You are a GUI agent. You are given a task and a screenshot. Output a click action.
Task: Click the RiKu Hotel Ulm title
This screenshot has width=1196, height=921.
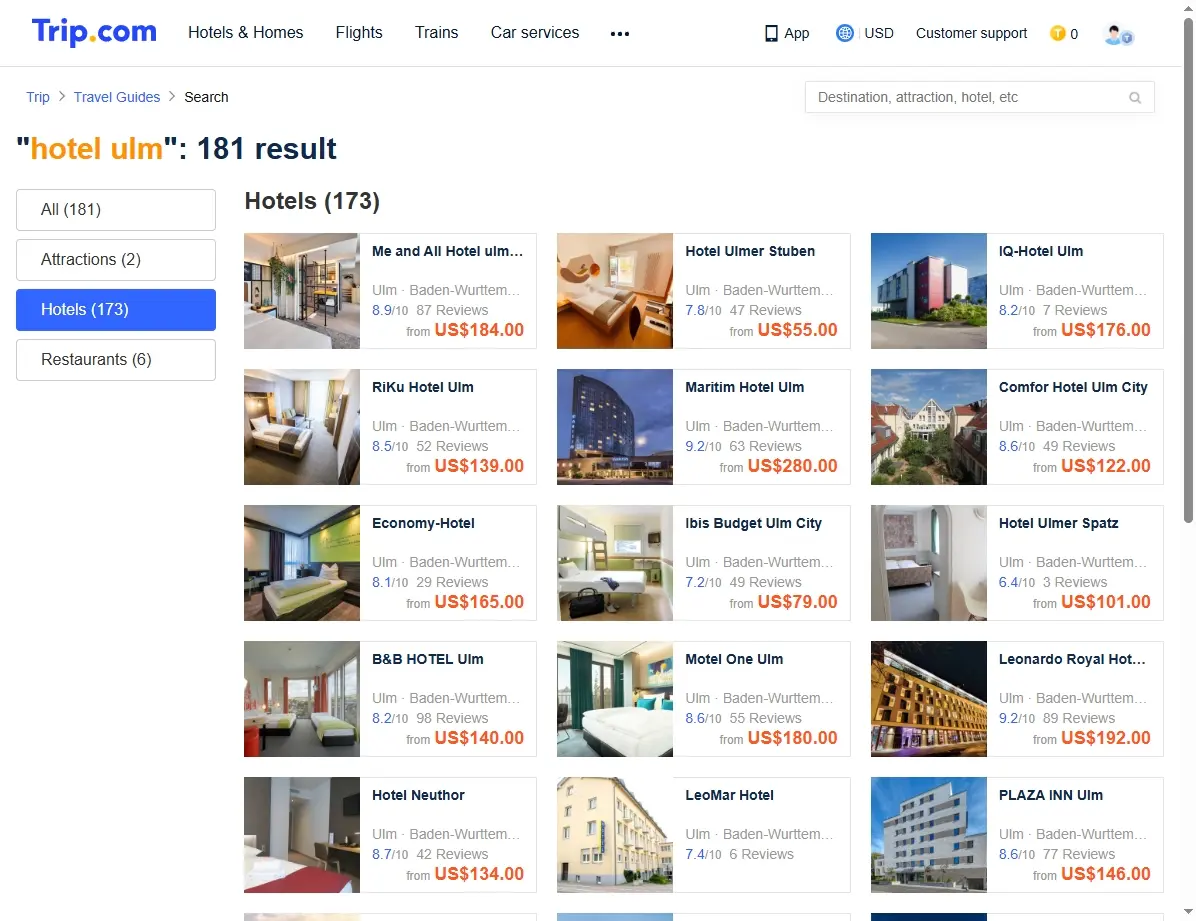click(423, 387)
